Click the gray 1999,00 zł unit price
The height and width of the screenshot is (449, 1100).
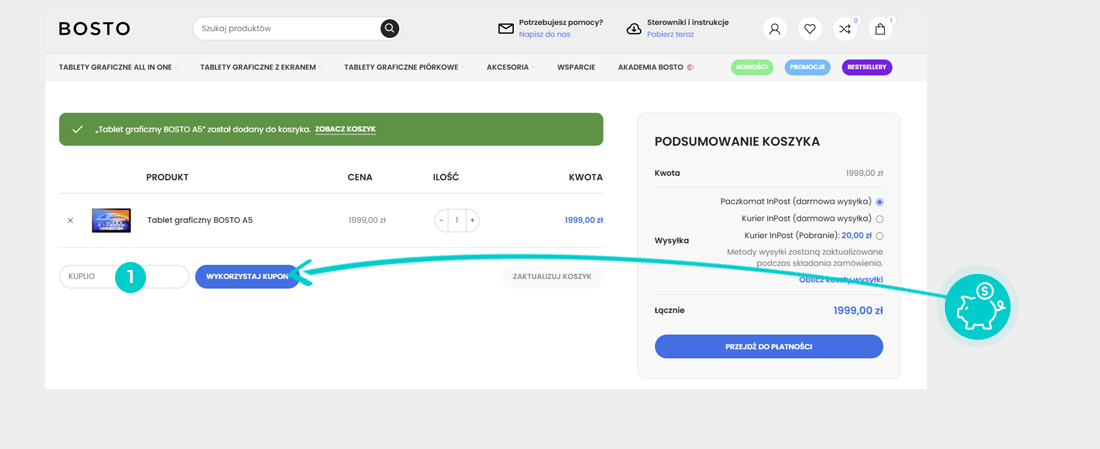click(367, 220)
